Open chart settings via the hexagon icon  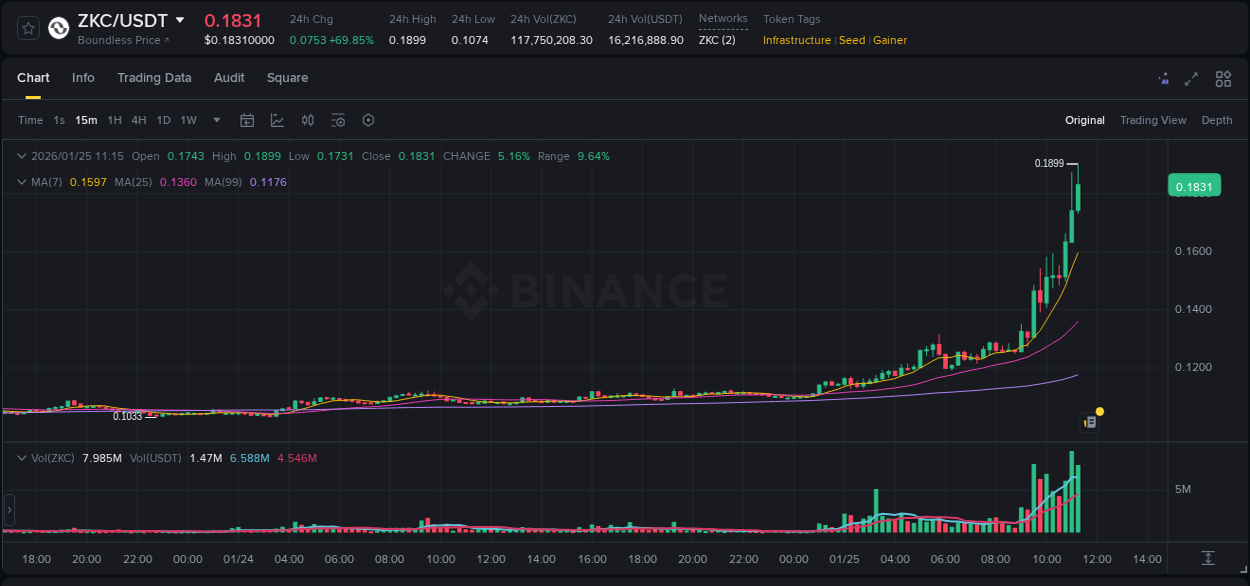(368, 120)
